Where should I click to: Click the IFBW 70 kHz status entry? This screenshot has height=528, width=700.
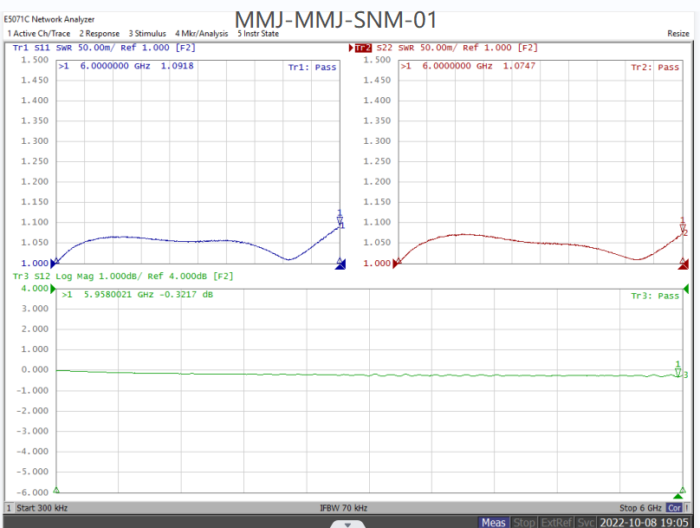click(x=343, y=508)
